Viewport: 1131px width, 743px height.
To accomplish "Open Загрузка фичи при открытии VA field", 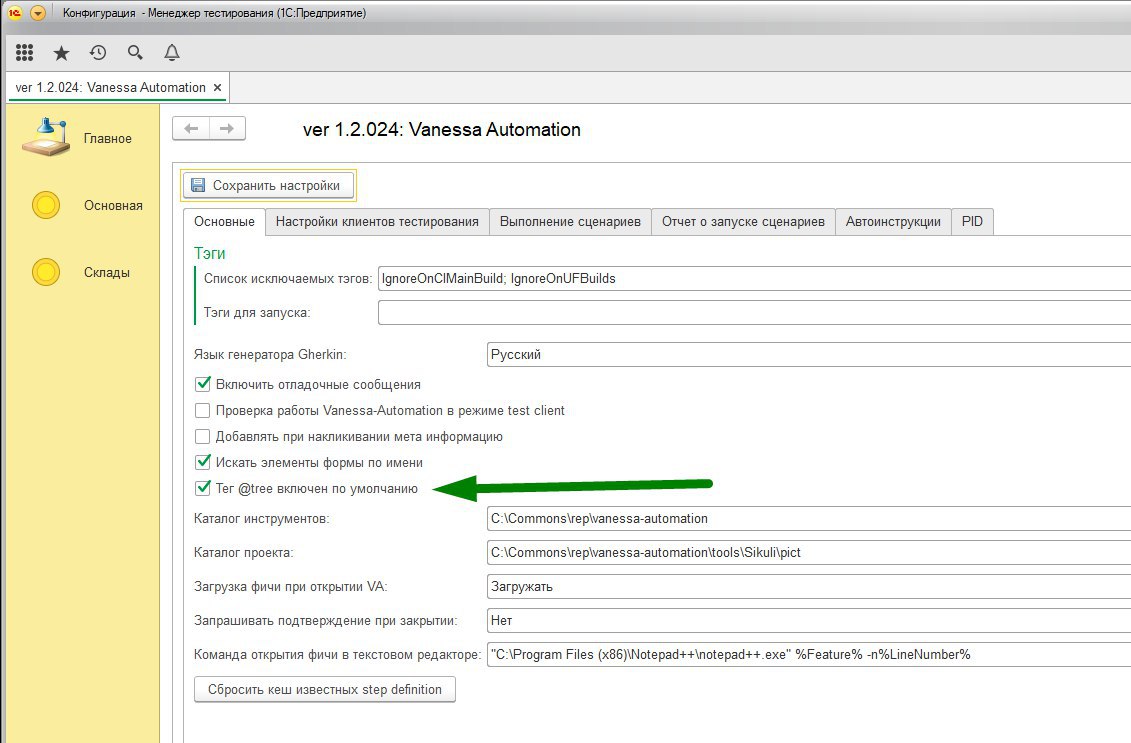I will (x=809, y=586).
